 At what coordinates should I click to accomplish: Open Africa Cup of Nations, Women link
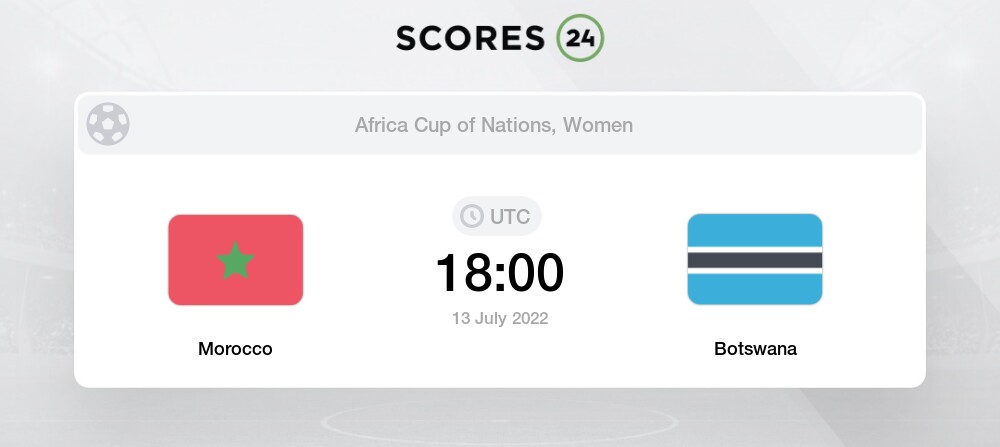click(493, 125)
